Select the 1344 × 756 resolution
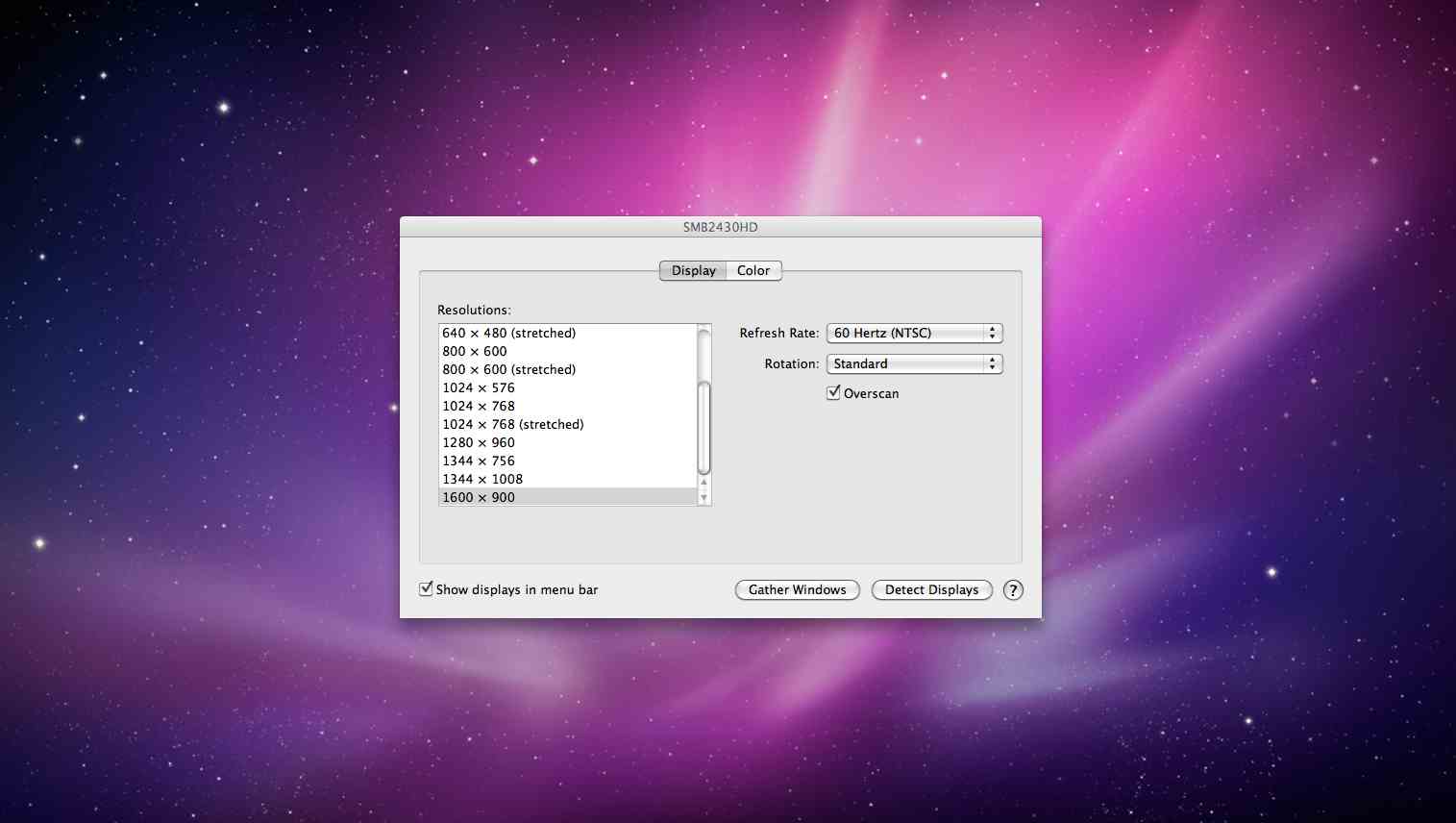 click(x=479, y=461)
